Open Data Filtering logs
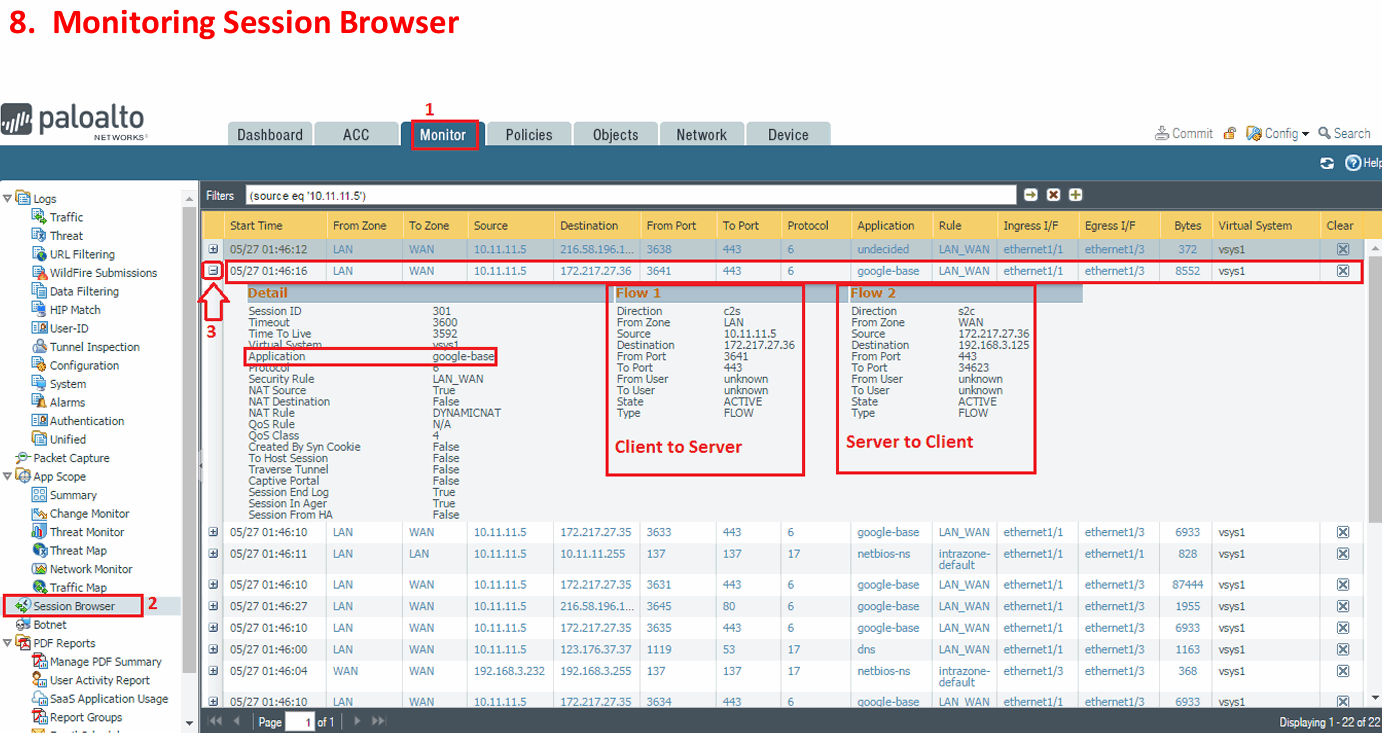This screenshot has width=1382, height=733. coord(84,291)
